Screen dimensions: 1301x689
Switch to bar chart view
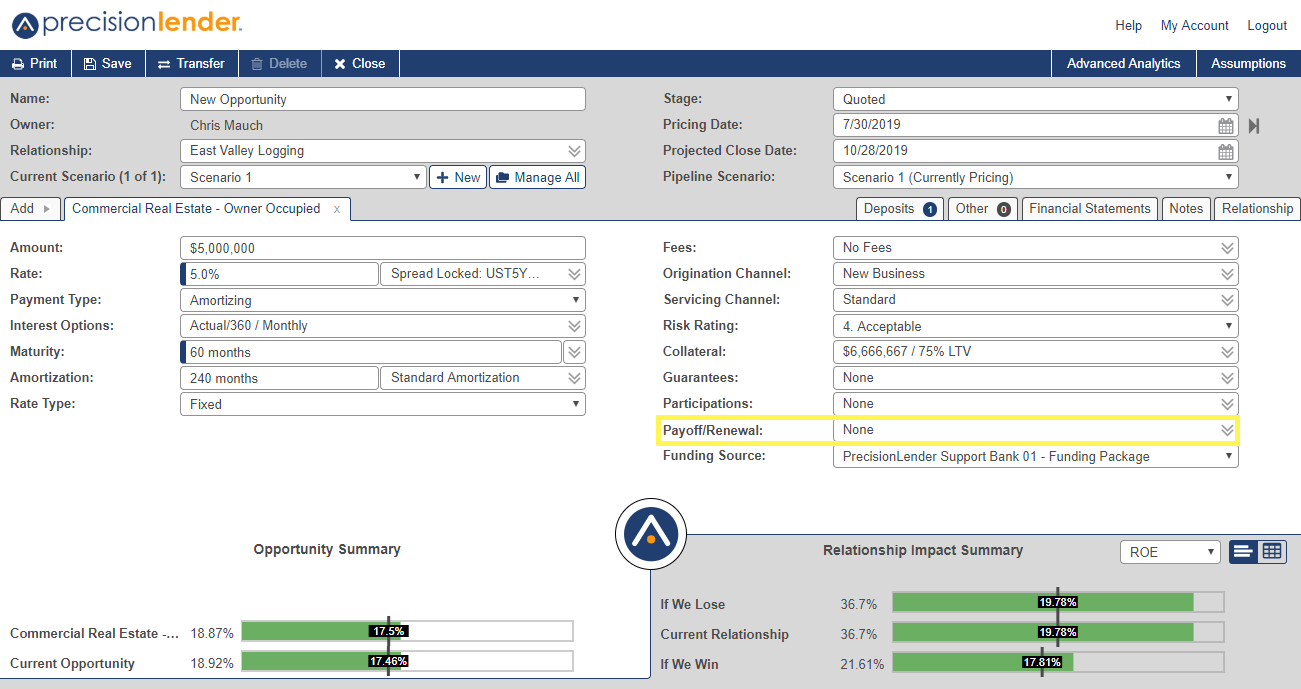1243,552
